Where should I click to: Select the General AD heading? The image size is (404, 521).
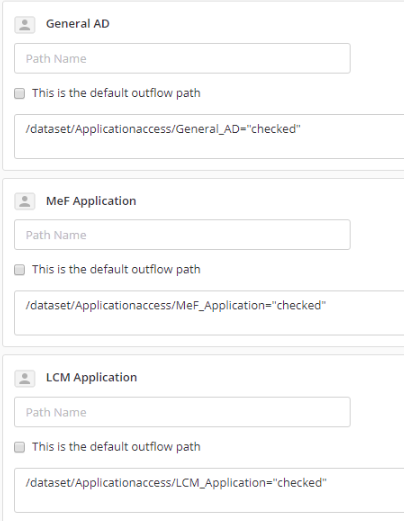click(78, 24)
